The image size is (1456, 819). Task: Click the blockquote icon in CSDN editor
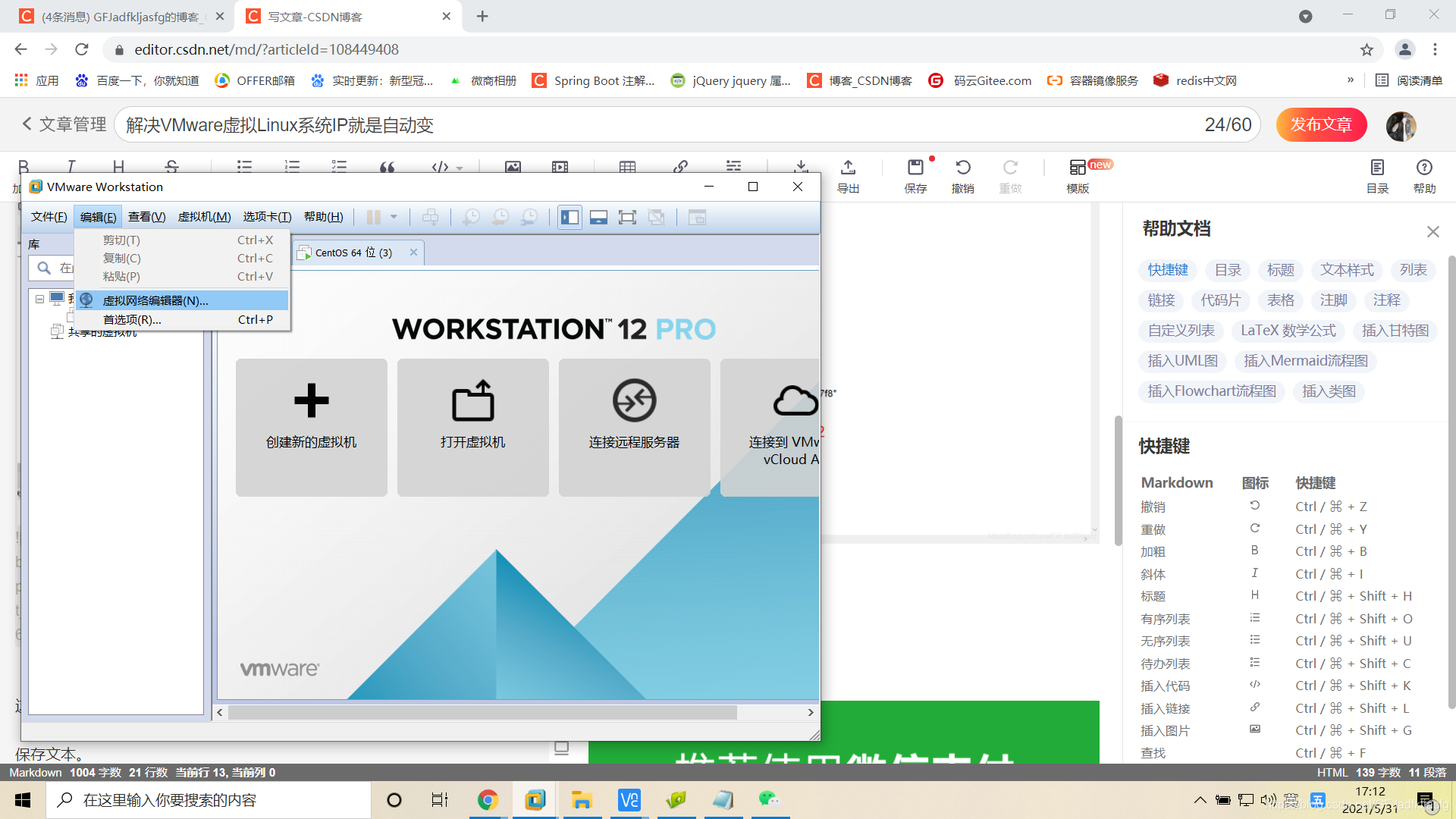tap(388, 166)
